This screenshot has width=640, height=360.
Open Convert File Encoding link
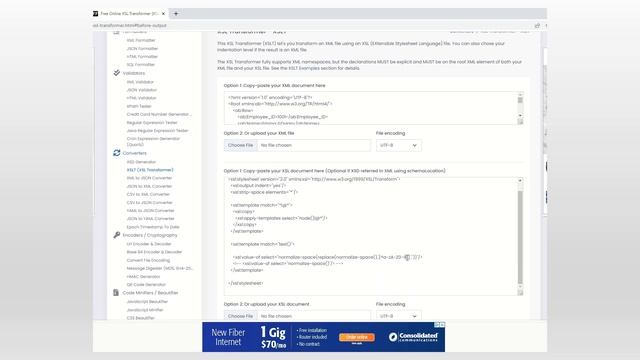point(148,260)
